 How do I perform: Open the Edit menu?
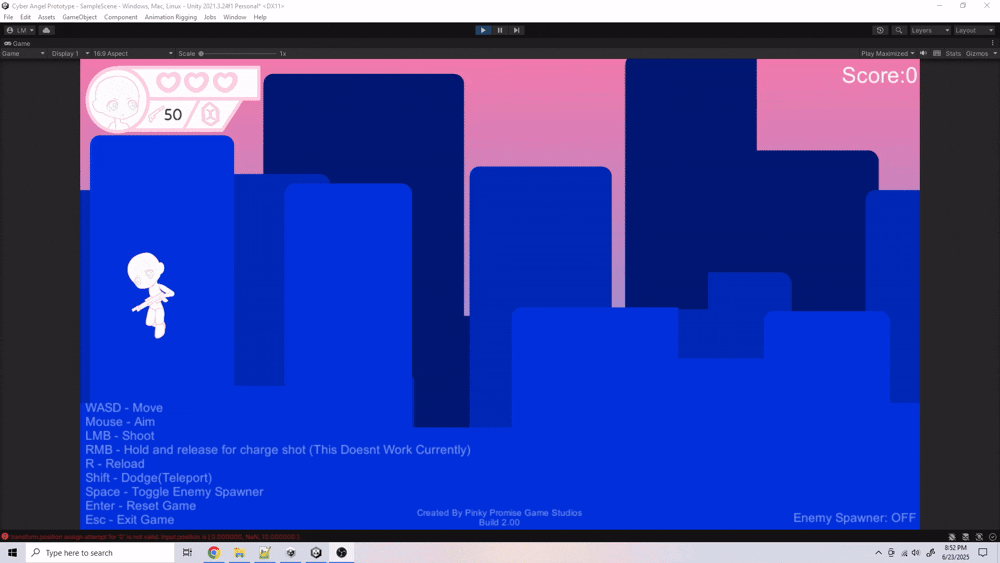[26, 17]
